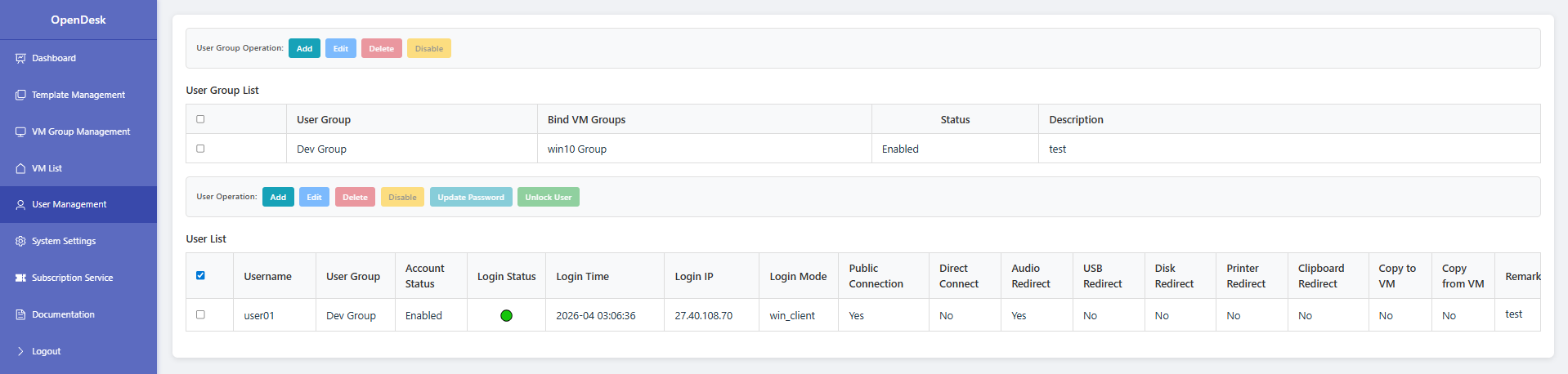Toggle the User Group List header checkbox
The width and height of the screenshot is (1568, 374).
(x=200, y=119)
